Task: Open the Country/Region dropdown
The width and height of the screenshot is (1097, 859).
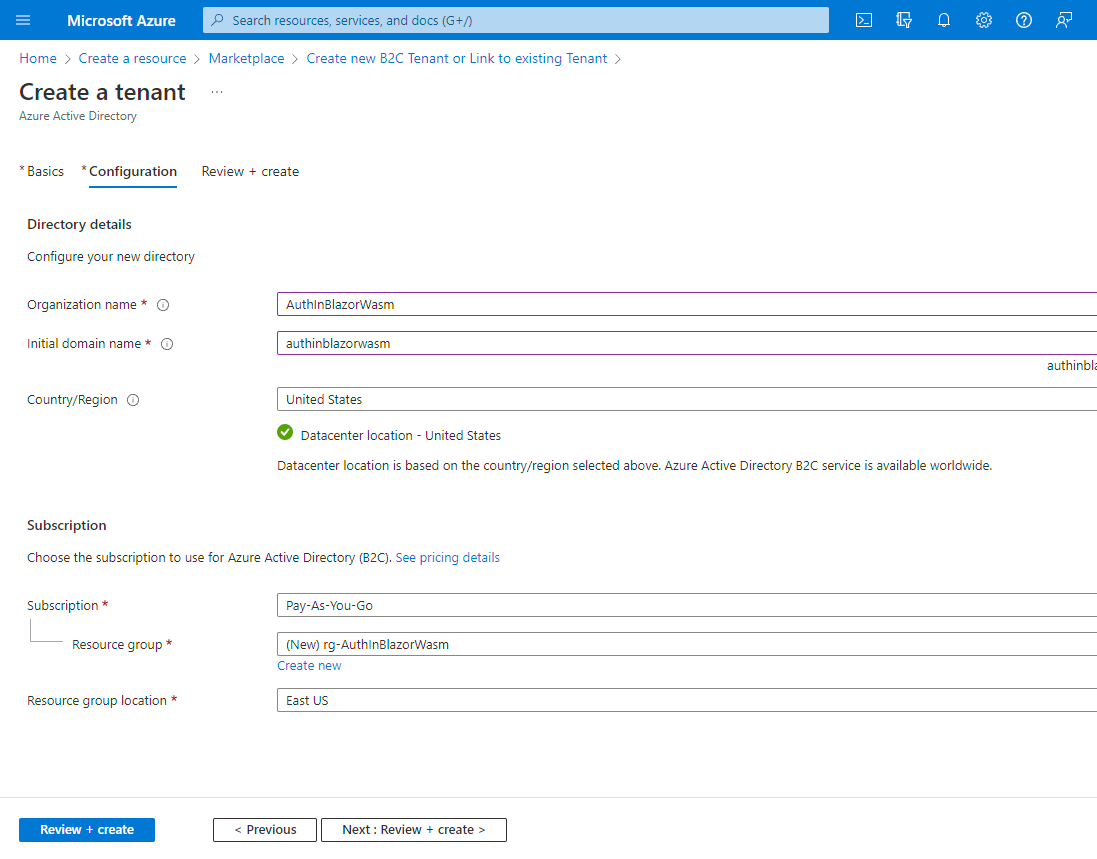Action: [687, 399]
